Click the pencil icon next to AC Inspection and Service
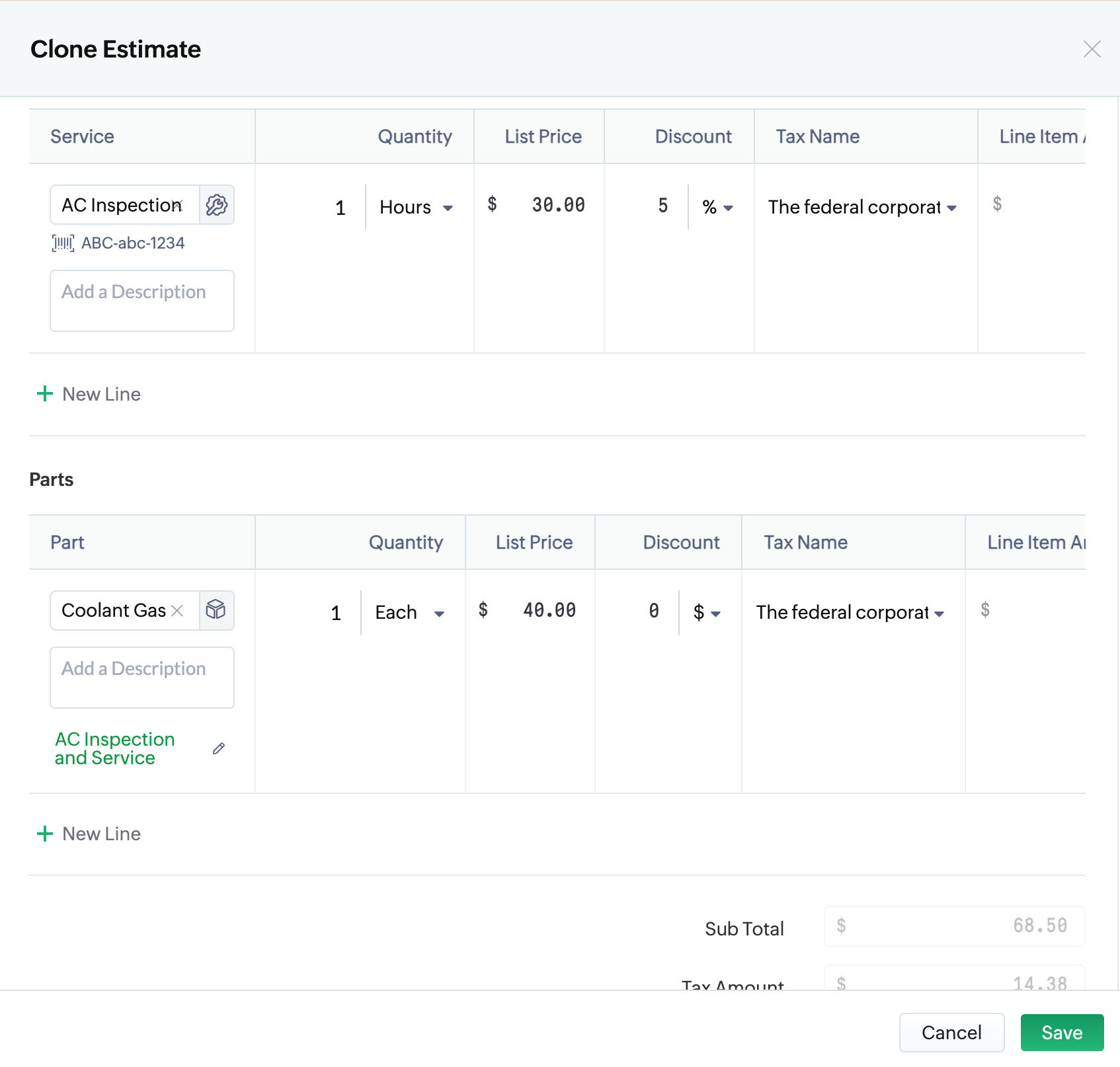This screenshot has height=1067, width=1120. 219,748
